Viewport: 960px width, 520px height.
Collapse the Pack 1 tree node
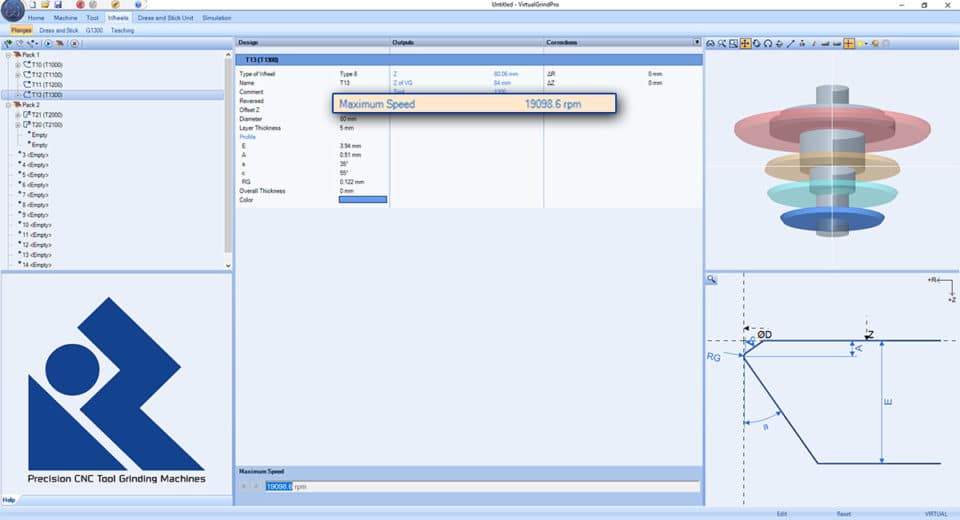point(9,55)
